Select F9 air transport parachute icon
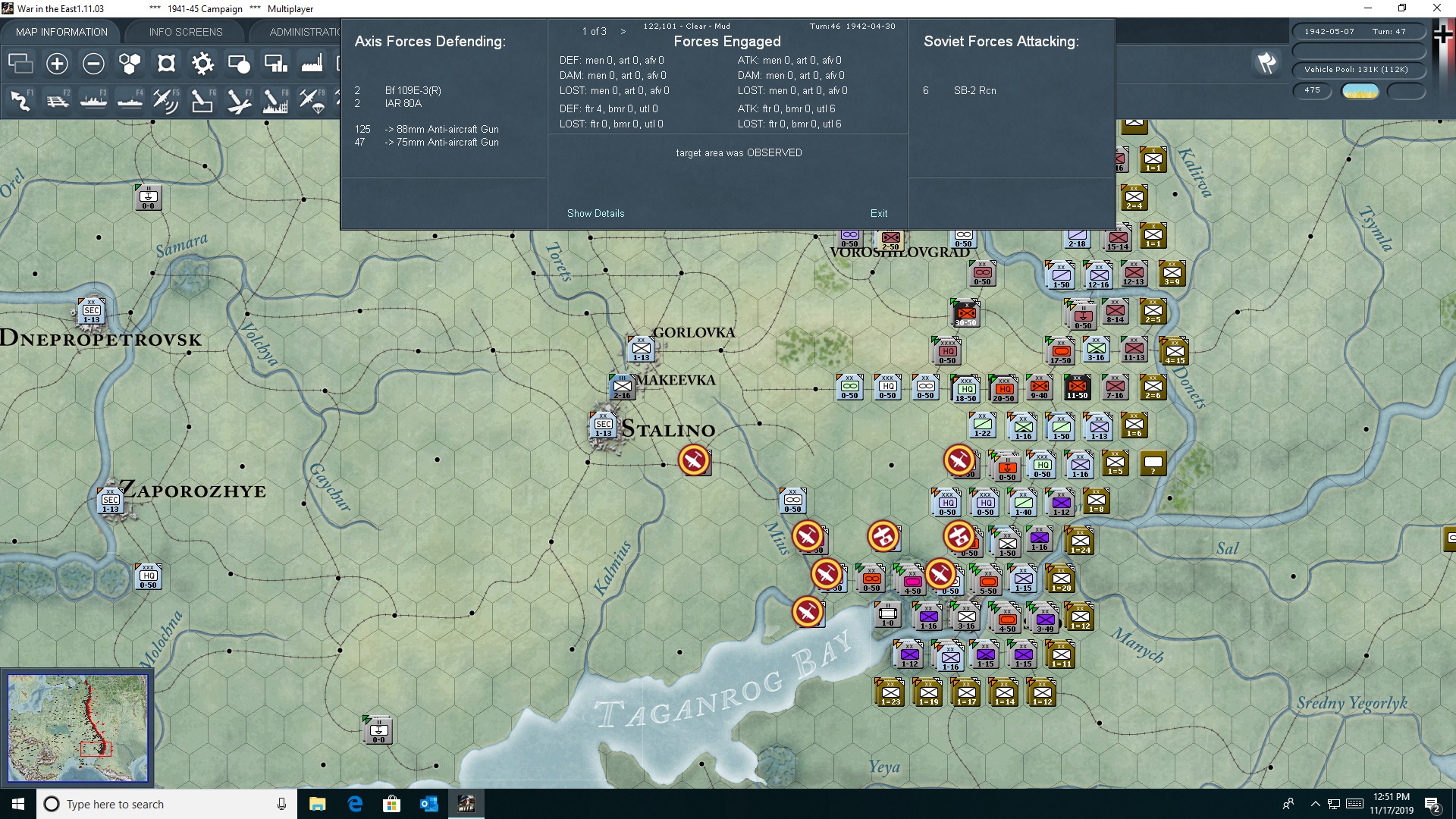Viewport: 1456px width, 819px height. (x=312, y=101)
